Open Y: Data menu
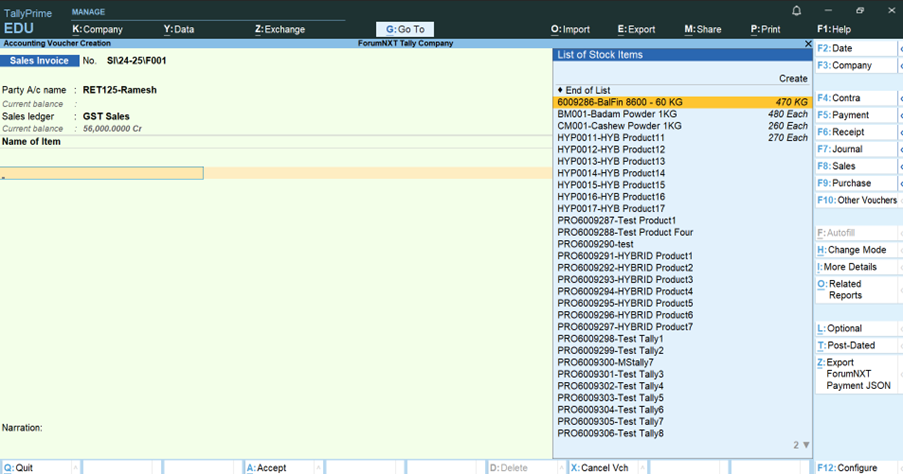The image size is (903, 474). coord(179,29)
